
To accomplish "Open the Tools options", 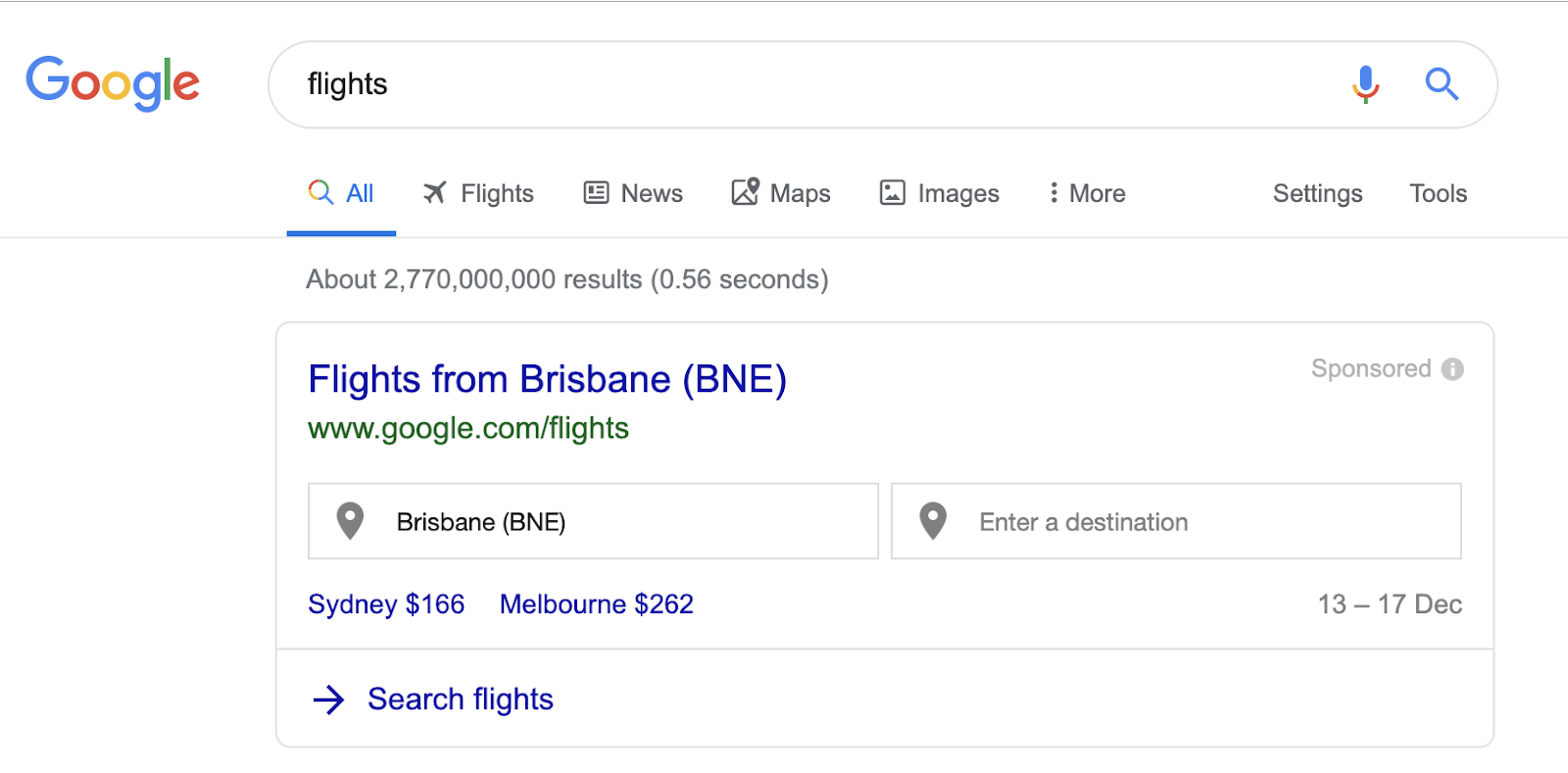I will click(1438, 193).
